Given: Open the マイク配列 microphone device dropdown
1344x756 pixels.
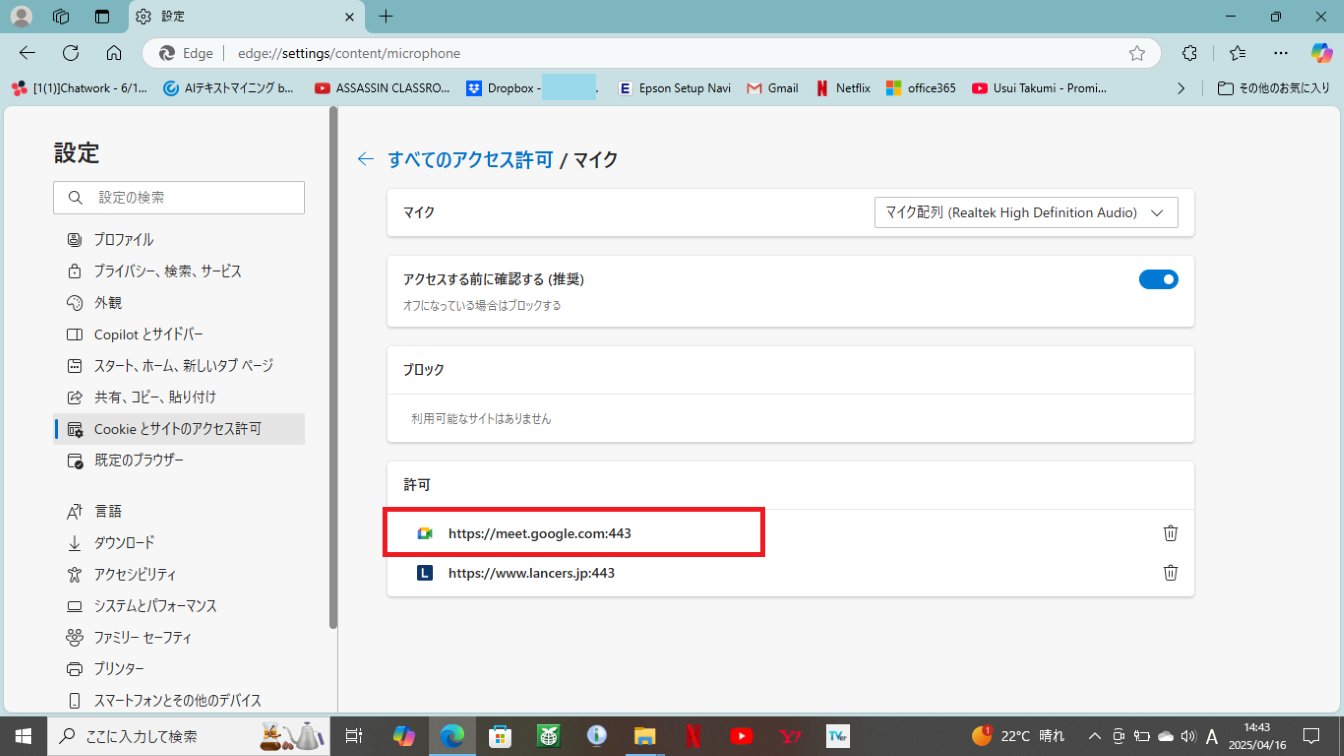Looking at the screenshot, I should pos(1025,212).
